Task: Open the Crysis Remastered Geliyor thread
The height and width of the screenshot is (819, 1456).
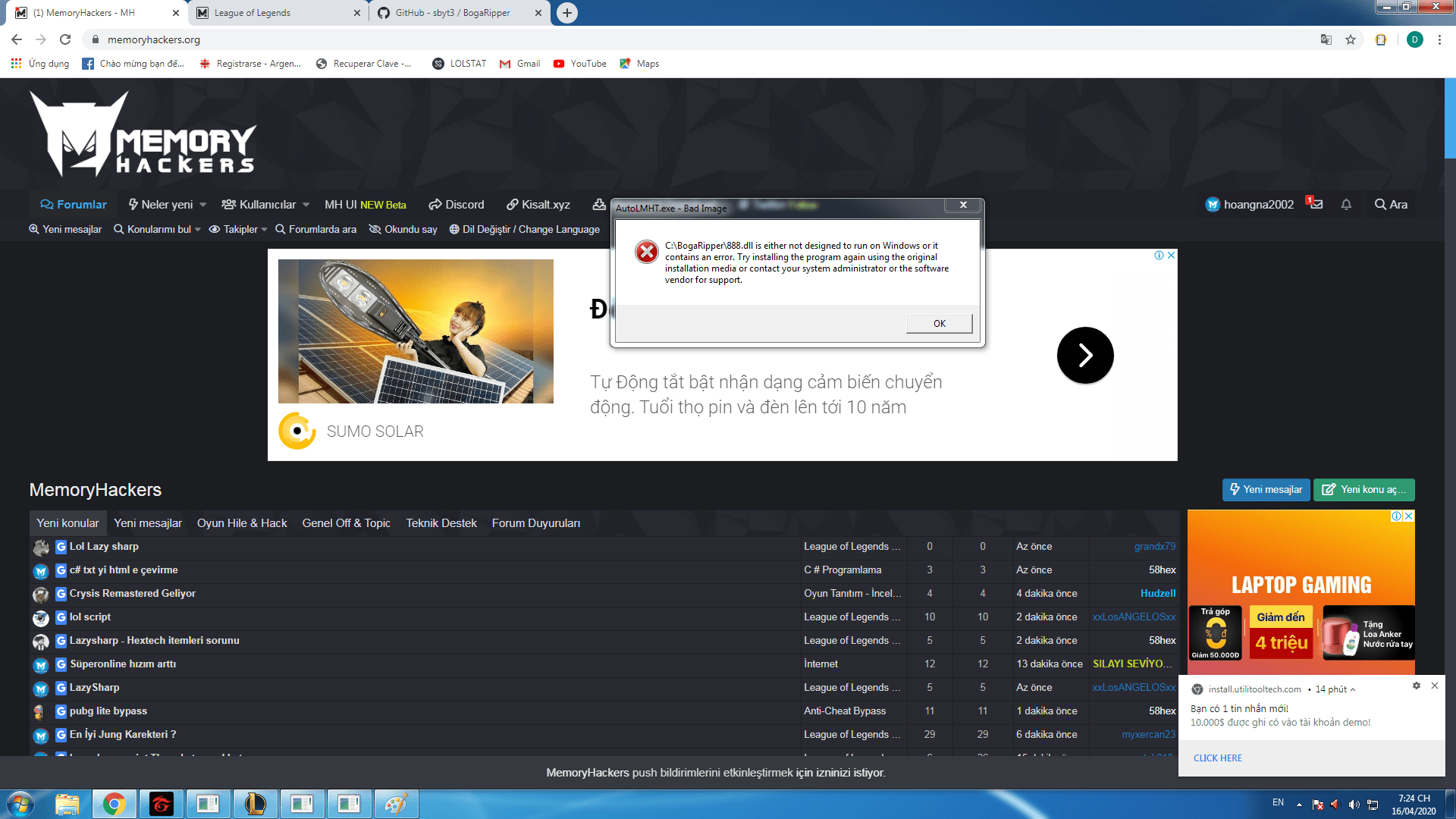Action: [133, 594]
